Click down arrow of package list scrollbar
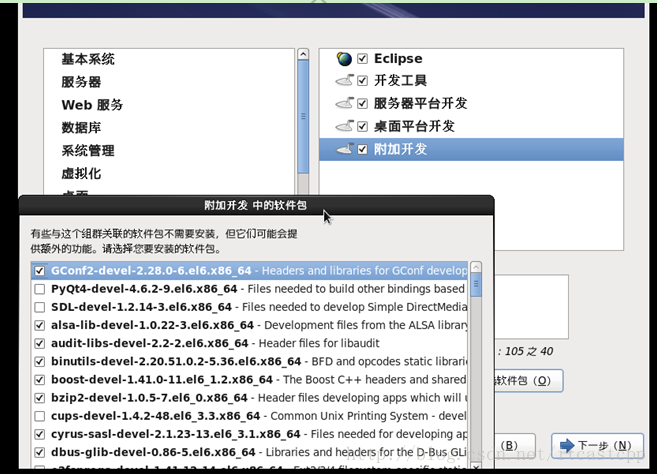 (x=476, y=466)
